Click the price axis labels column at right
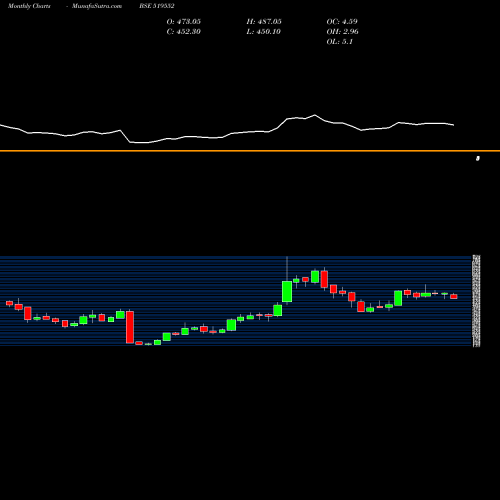 coord(476,301)
